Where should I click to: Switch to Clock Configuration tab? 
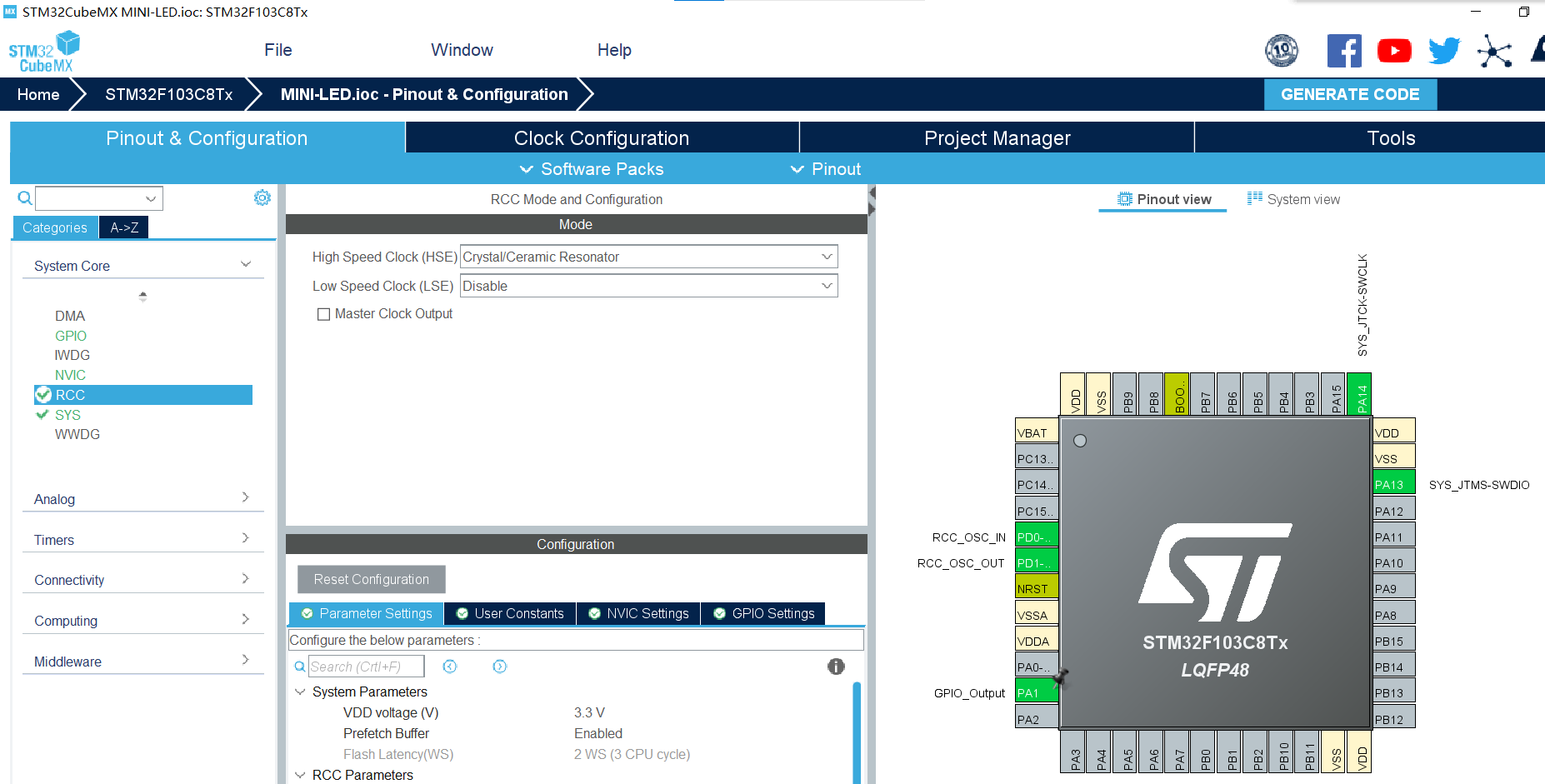602,137
